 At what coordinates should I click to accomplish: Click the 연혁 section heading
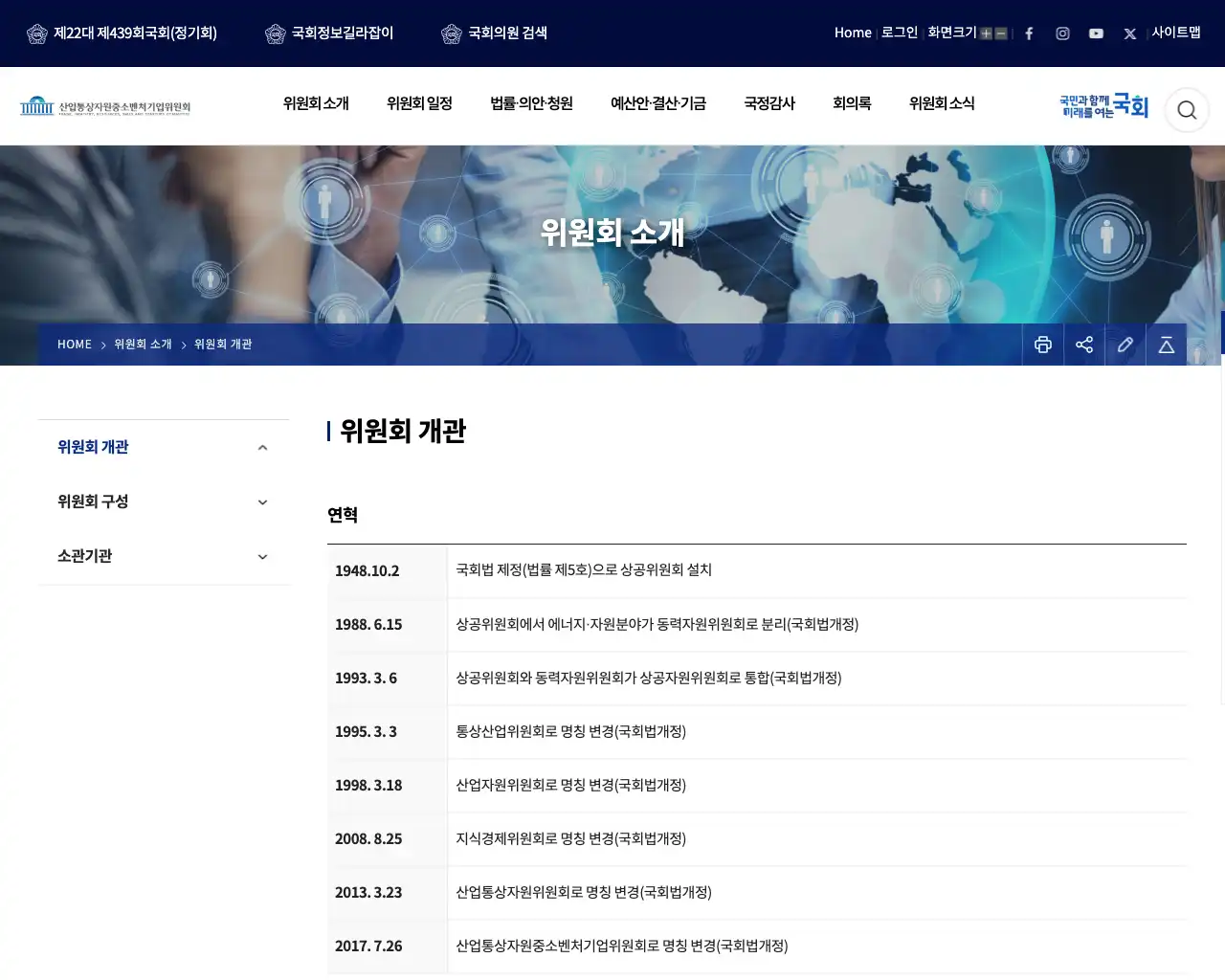click(343, 515)
